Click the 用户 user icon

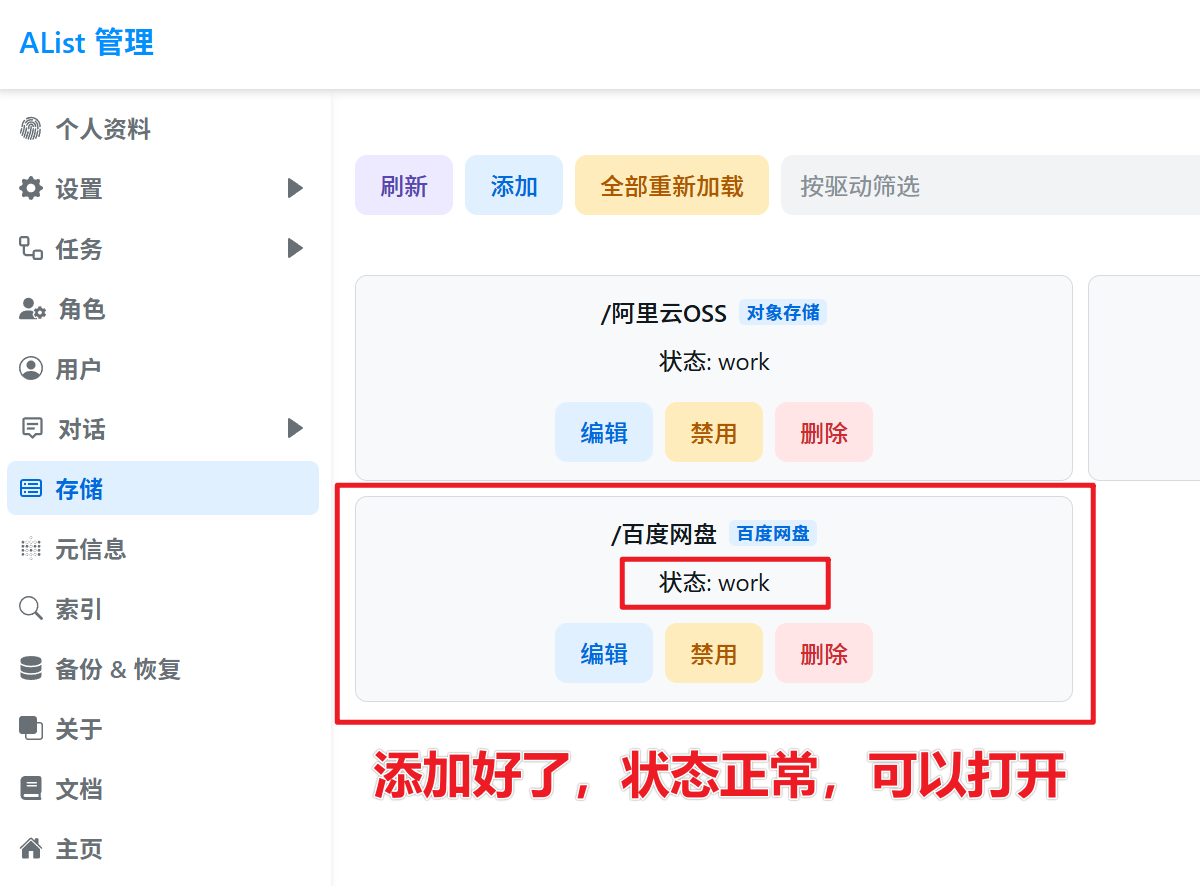[x=30, y=368]
